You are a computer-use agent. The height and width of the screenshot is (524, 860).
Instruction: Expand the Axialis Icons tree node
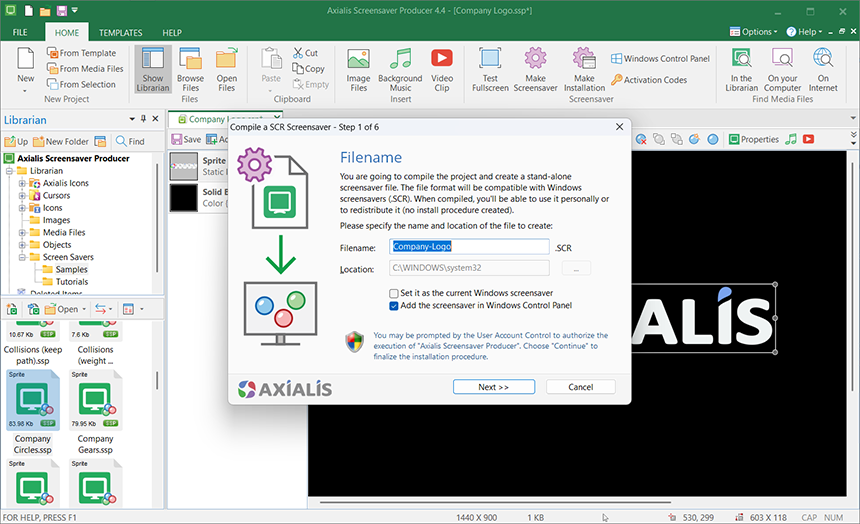22,183
